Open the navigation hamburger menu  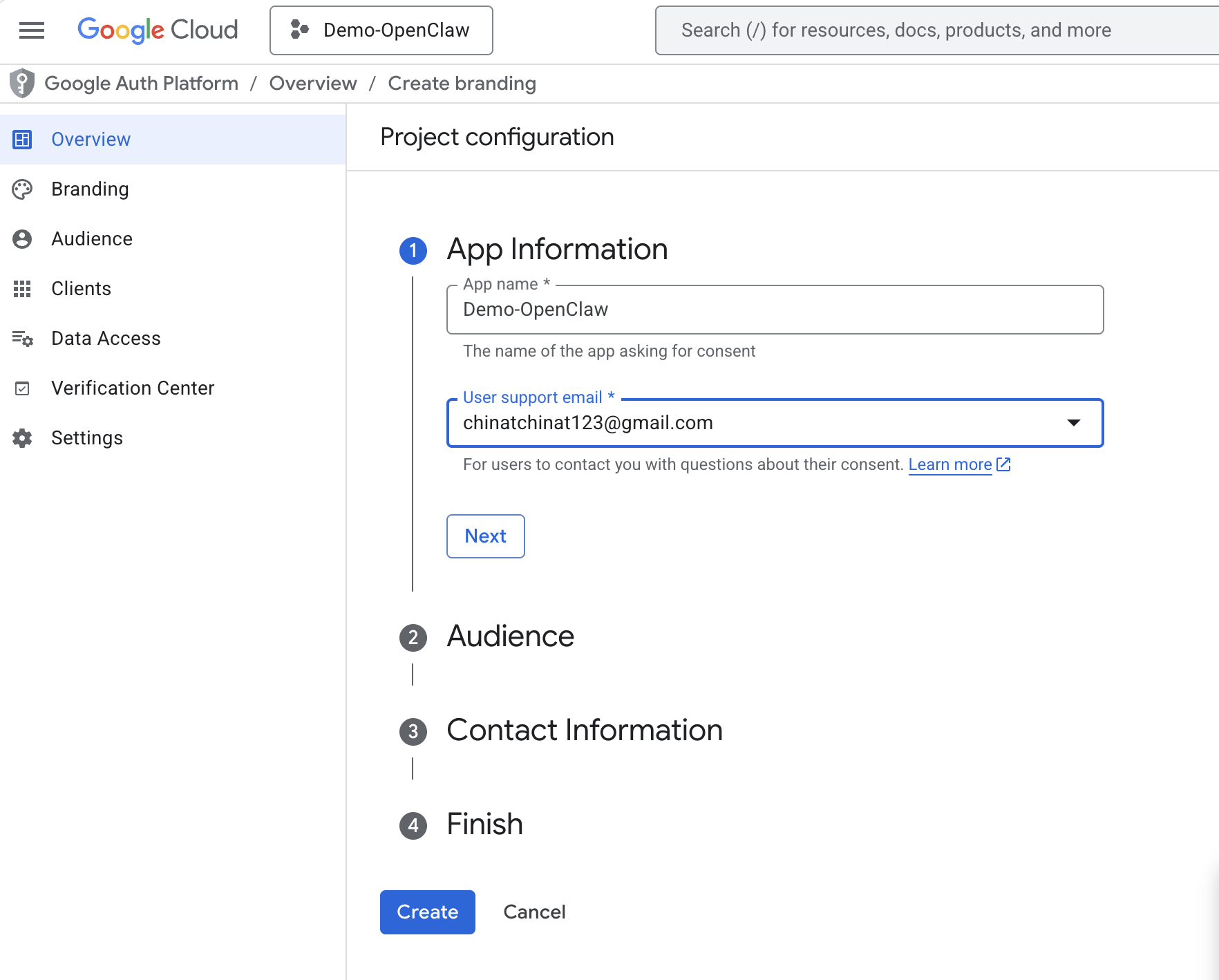pos(31,30)
